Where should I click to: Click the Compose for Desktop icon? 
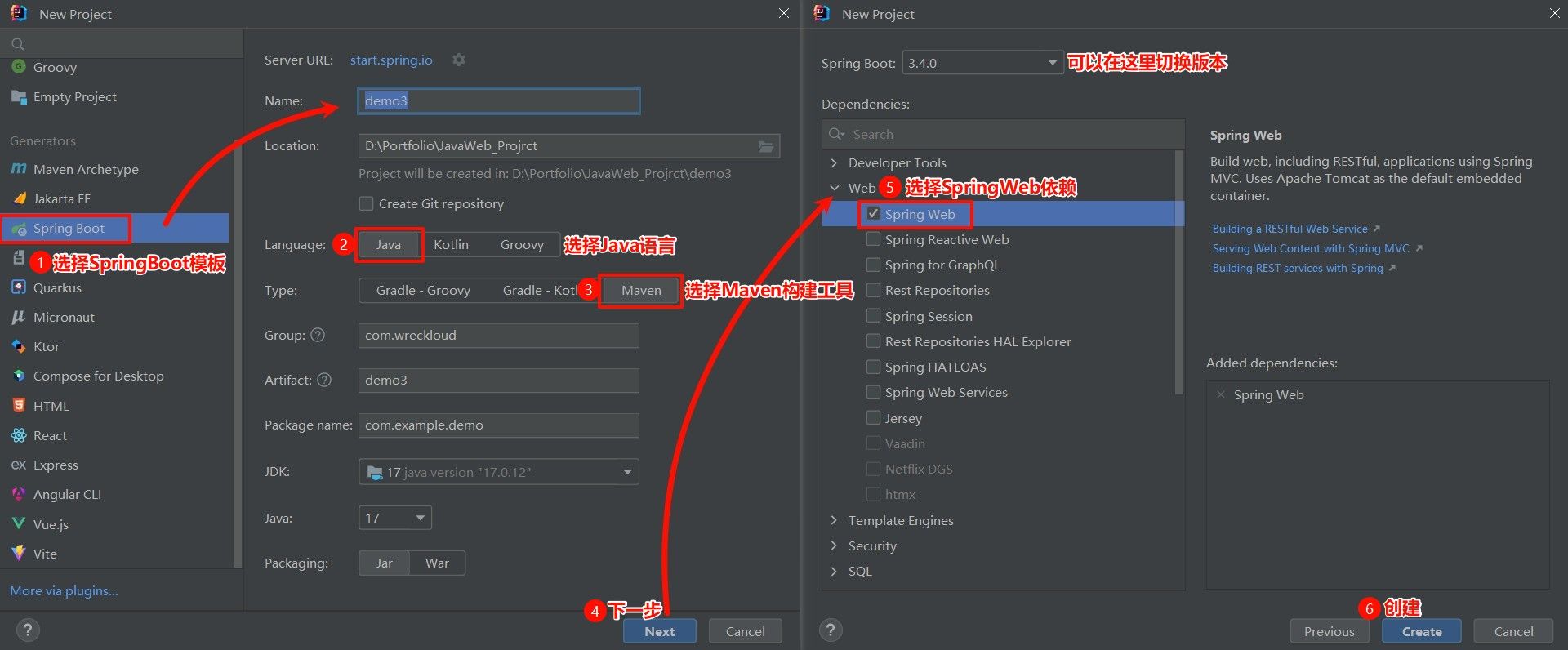coord(19,376)
